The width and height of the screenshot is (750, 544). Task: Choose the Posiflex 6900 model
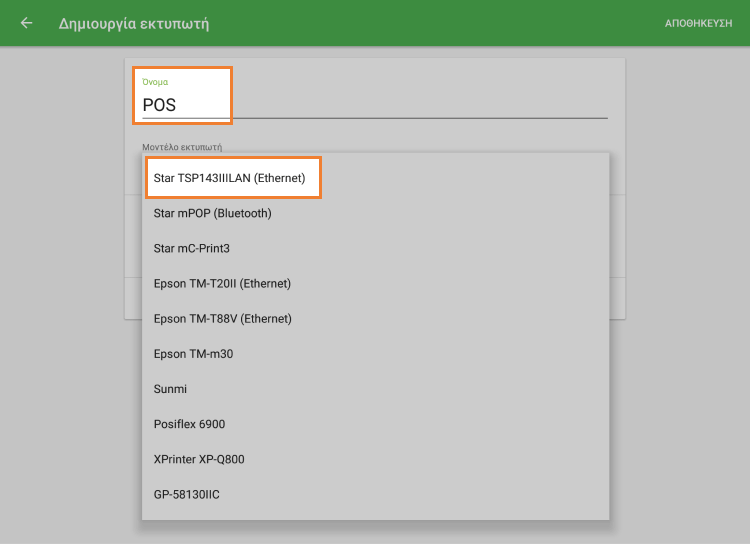pos(189,424)
